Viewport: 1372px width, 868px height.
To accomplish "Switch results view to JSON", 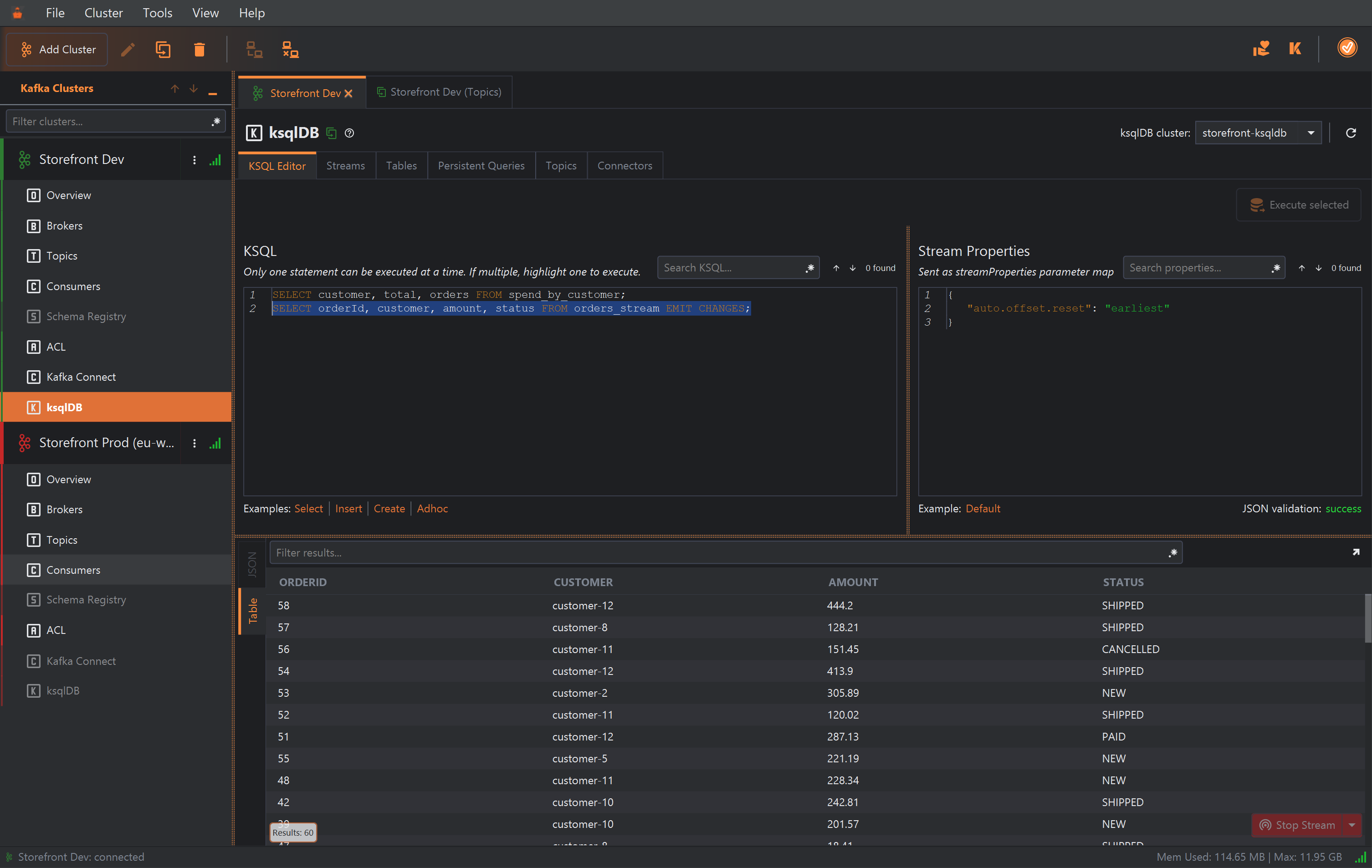I will tap(252, 564).
